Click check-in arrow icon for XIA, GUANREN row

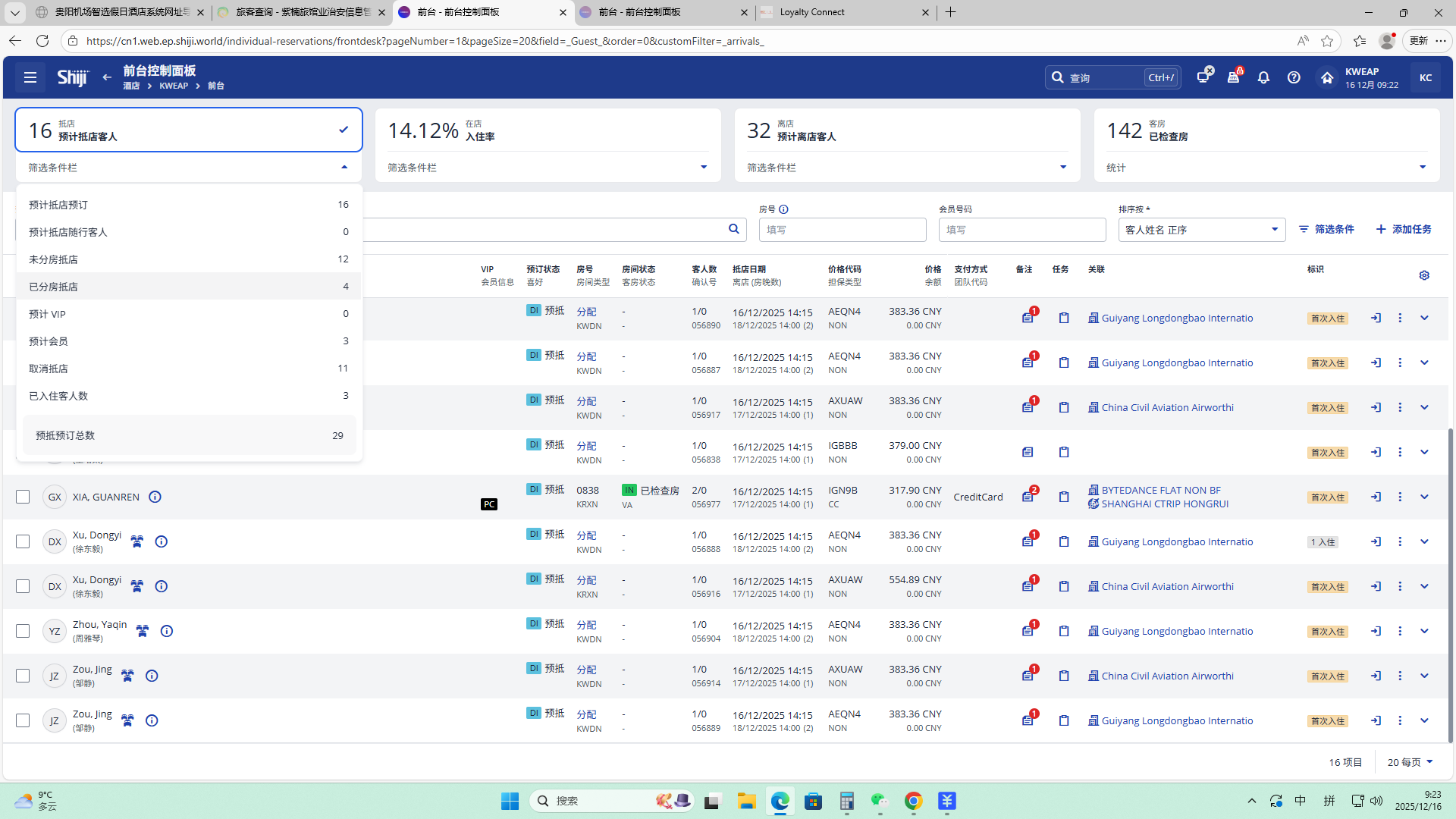point(1376,497)
